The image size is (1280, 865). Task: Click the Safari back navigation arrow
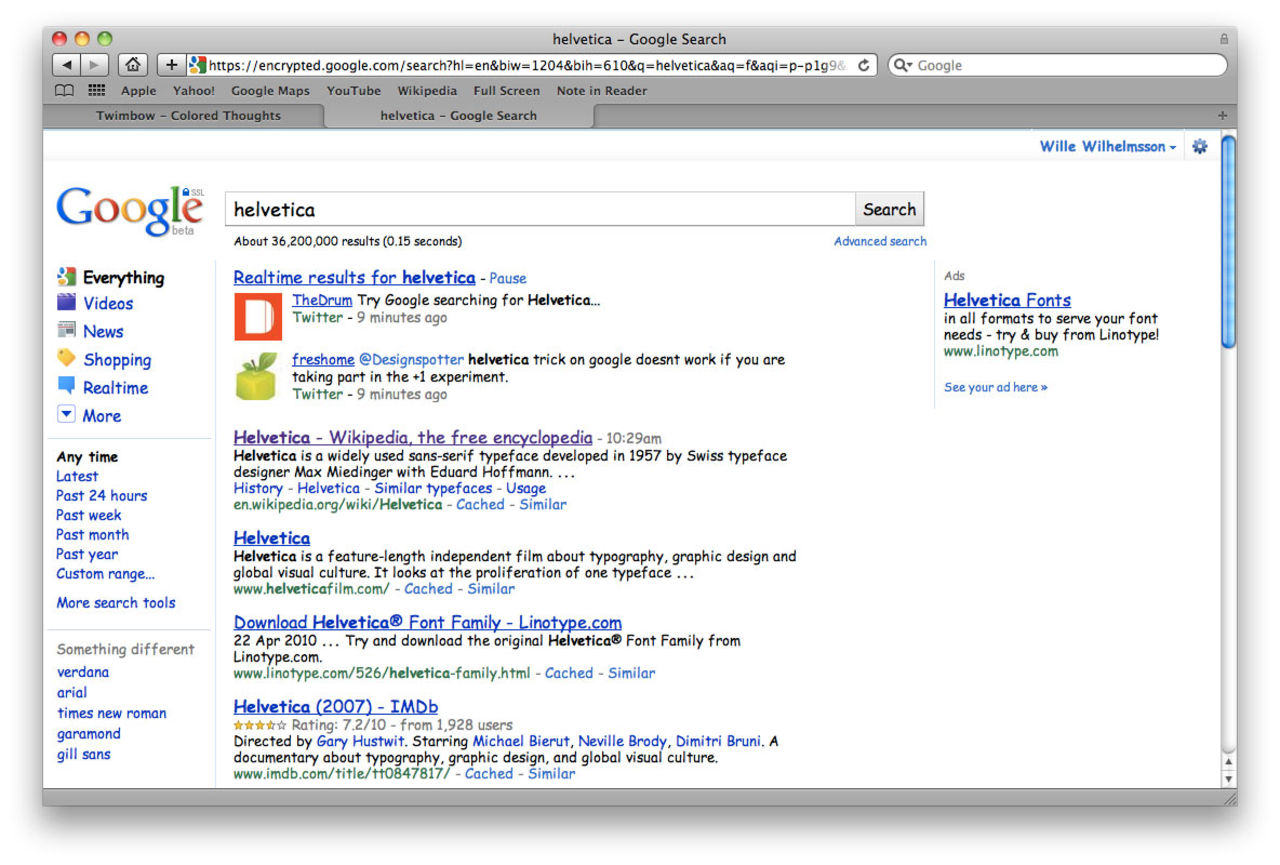66,65
